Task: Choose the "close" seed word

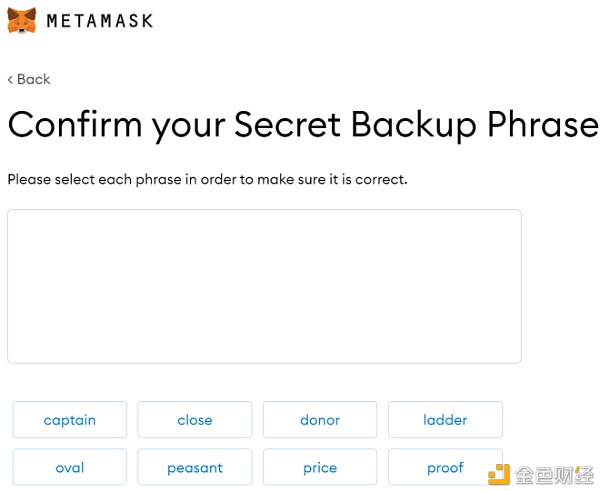Action: [195, 420]
